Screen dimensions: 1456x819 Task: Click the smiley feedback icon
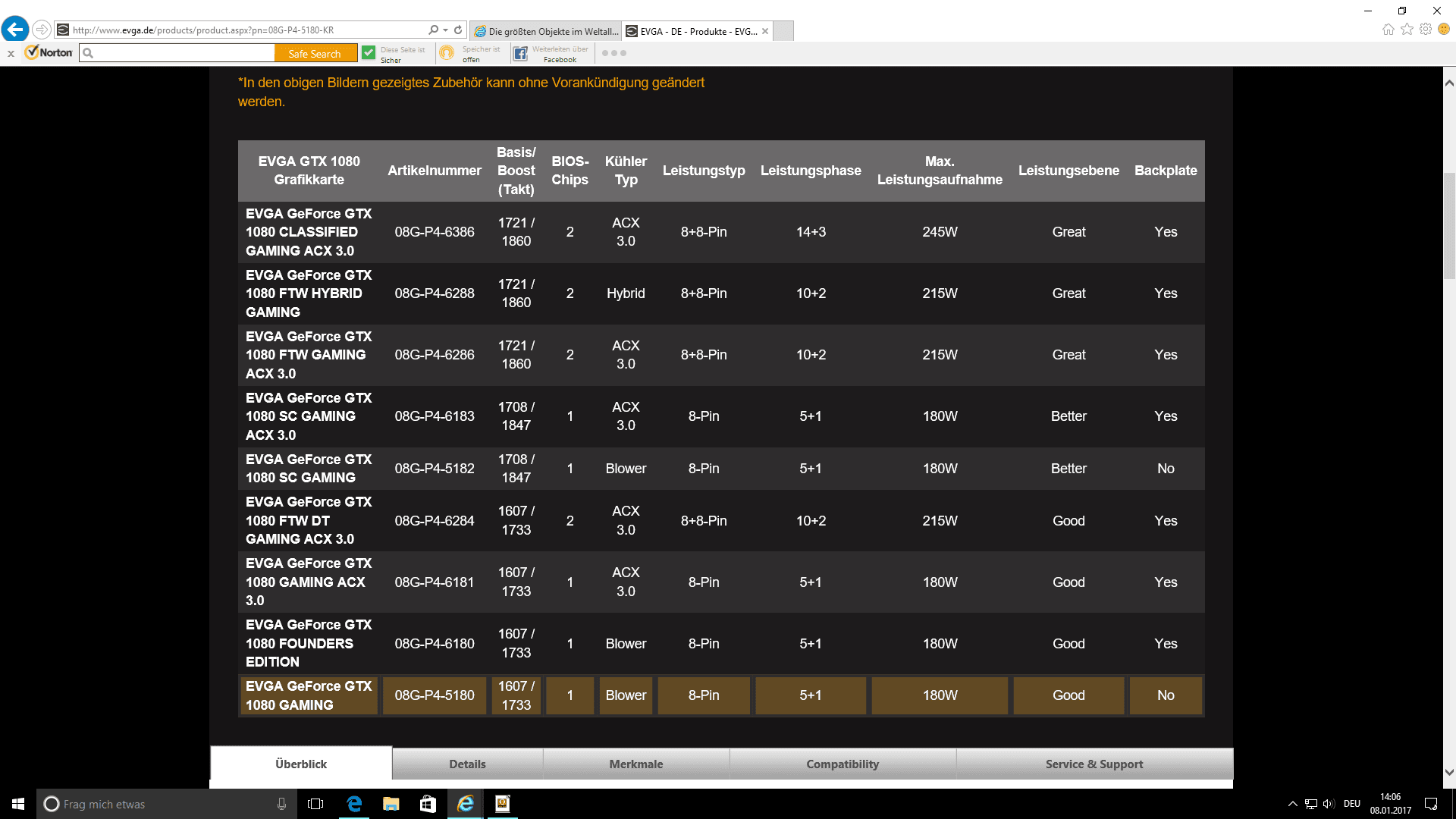(1444, 30)
